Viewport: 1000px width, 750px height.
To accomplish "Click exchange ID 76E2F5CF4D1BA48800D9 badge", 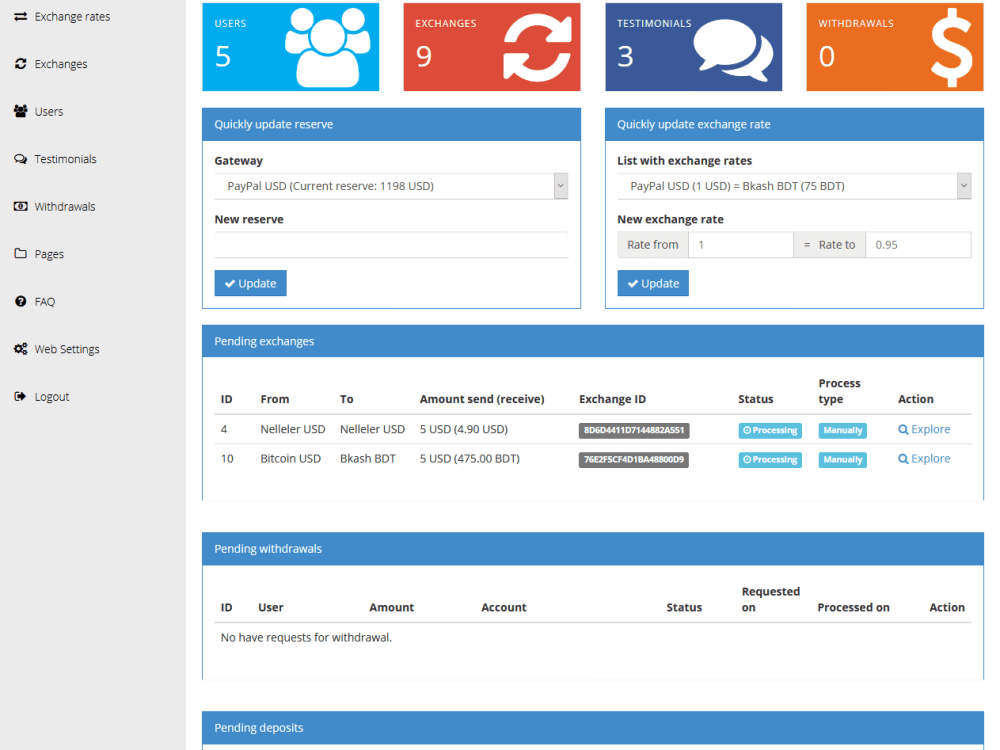I will [x=633, y=460].
